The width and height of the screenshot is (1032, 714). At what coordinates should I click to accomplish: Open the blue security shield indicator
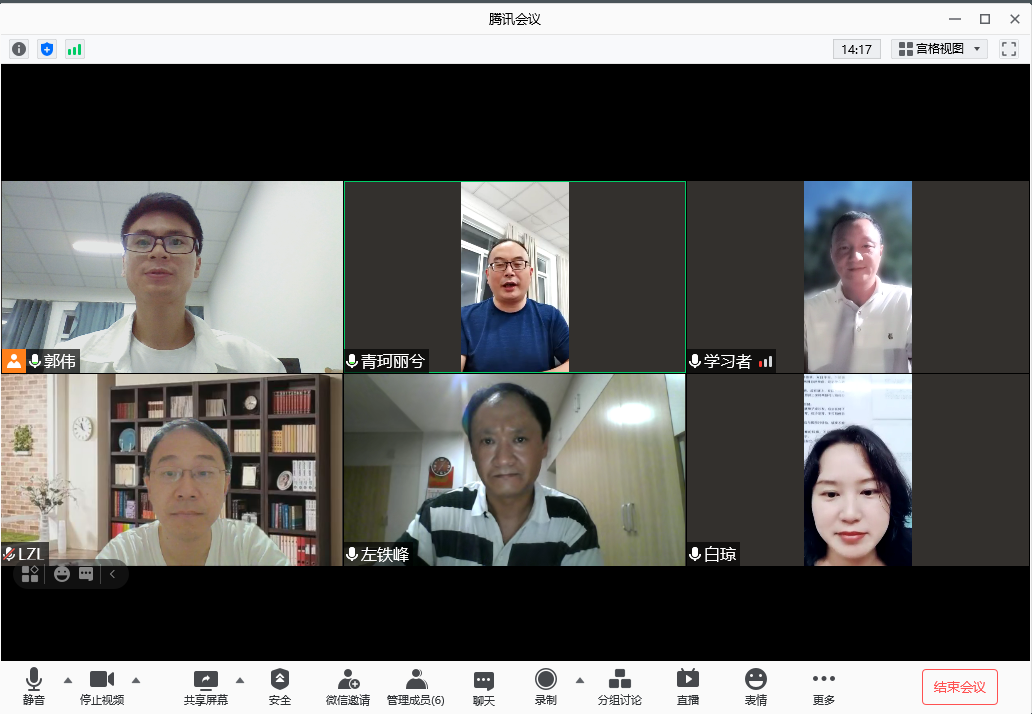pyautogui.click(x=47, y=49)
